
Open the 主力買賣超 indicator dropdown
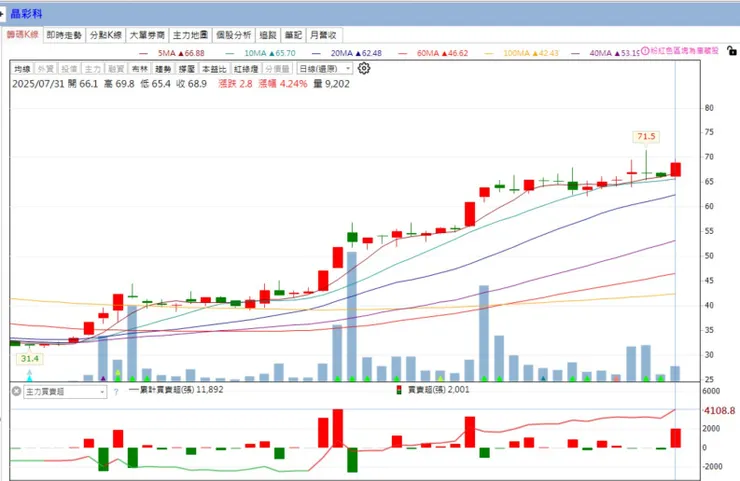(x=65, y=392)
